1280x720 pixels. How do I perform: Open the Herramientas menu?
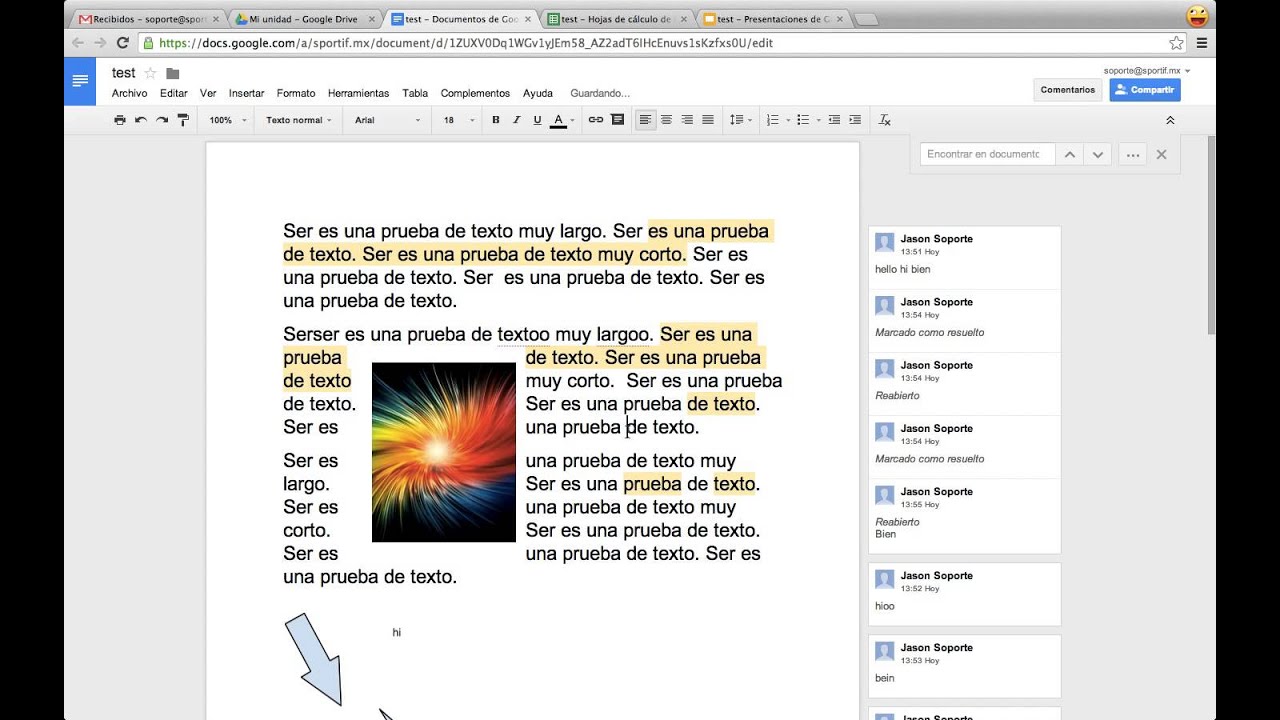coord(358,93)
